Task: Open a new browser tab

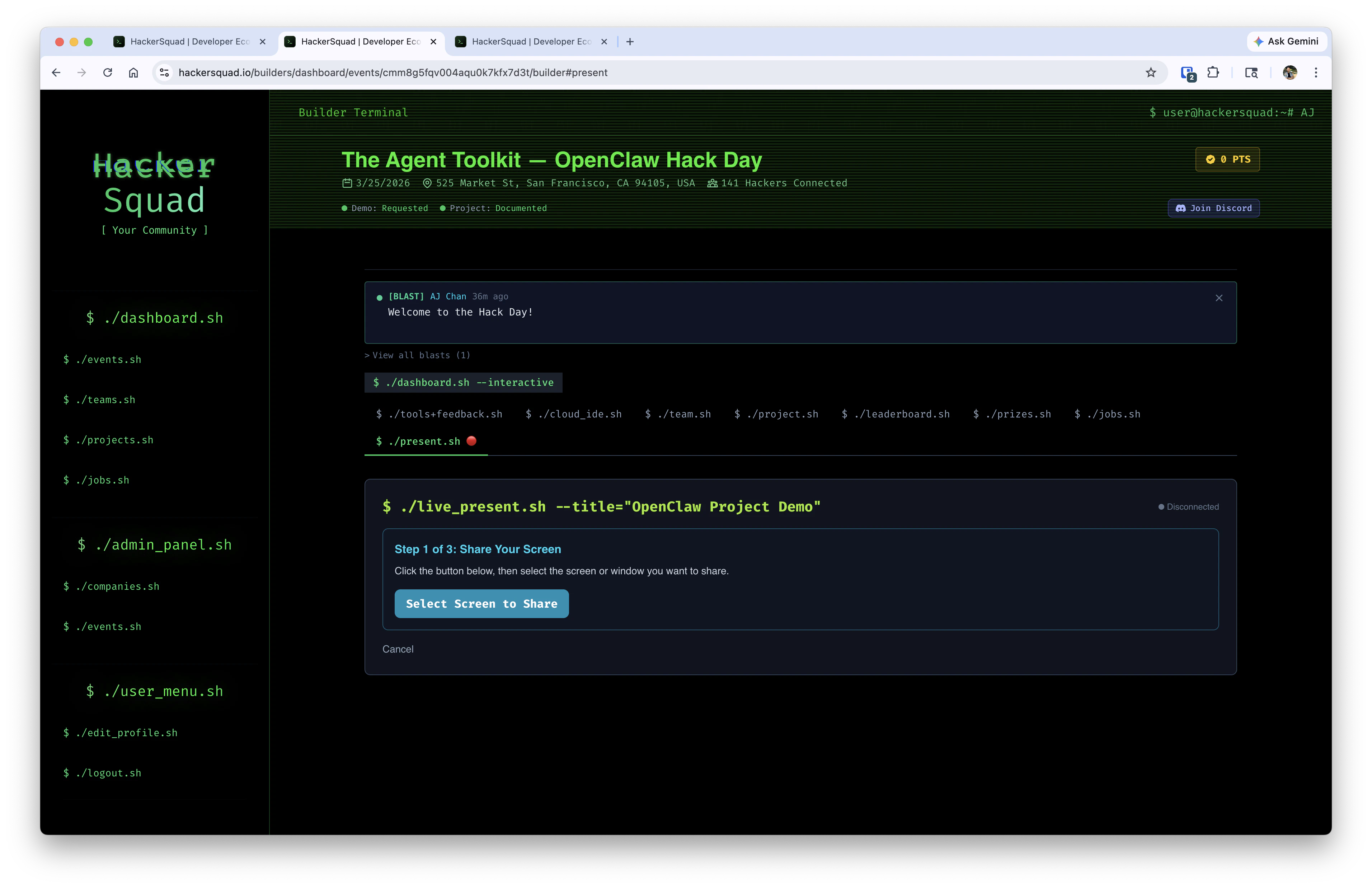Action: point(630,42)
